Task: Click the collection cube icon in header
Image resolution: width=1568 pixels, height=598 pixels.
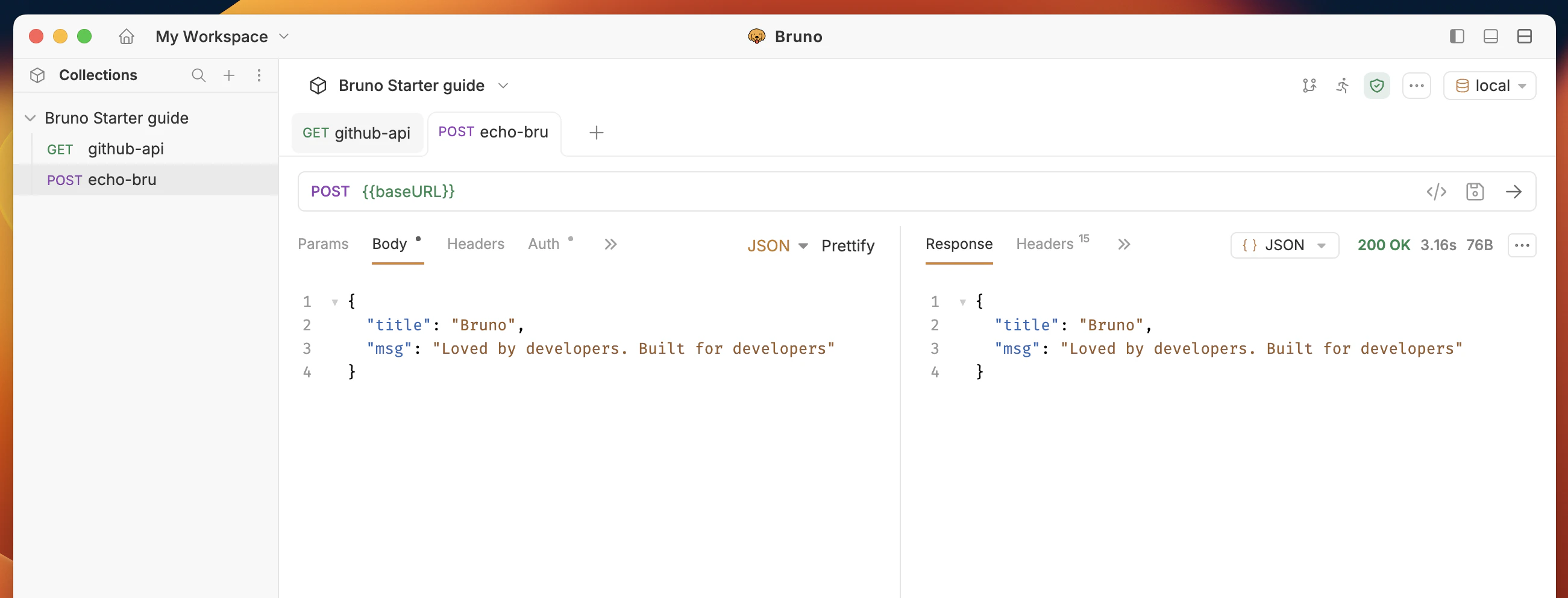Action: 318,86
